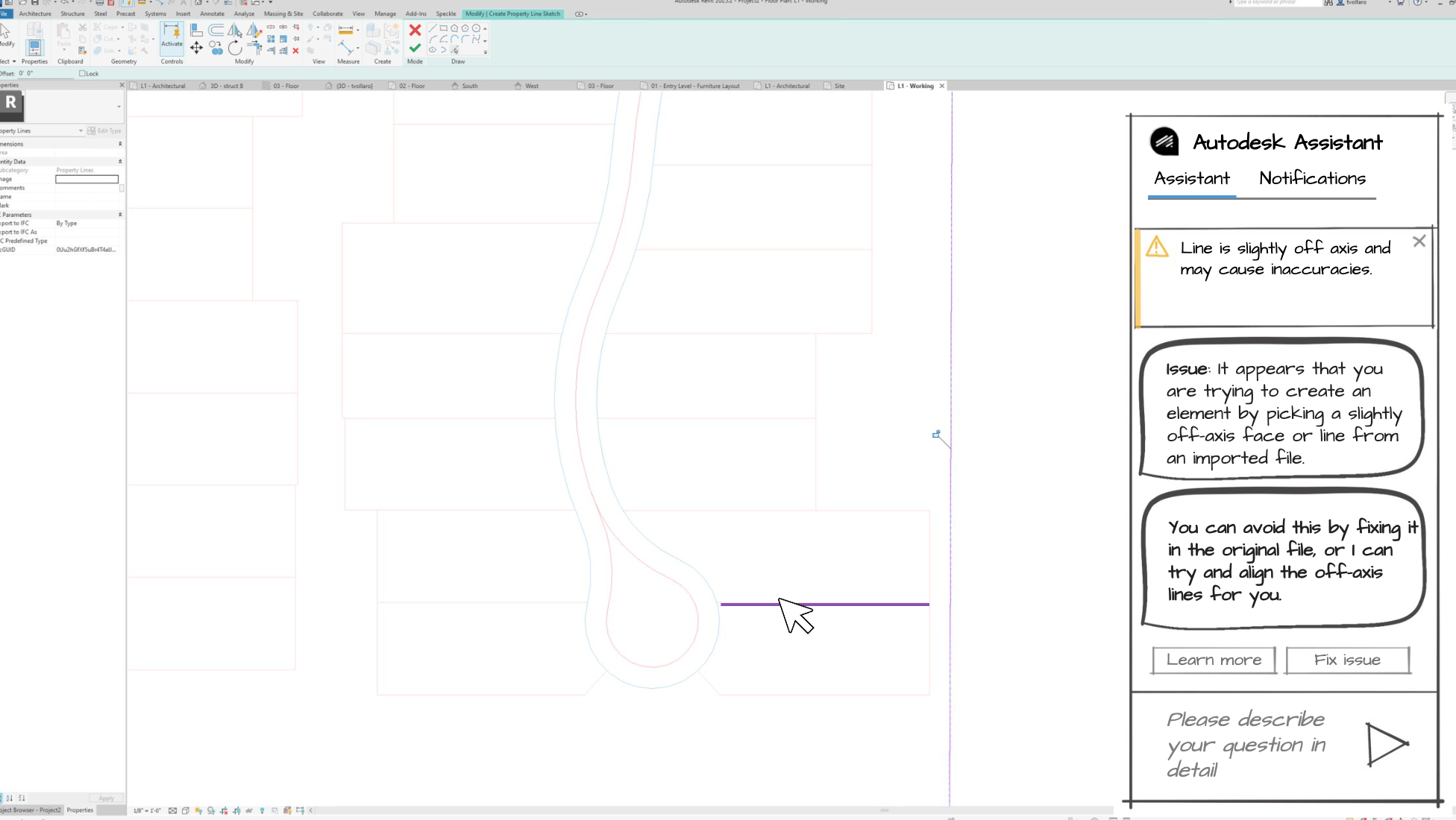Image resolution: width=1456 pixels, height=820 pixels.
Task: Pick the Circle draw tool
Action: (x=476, y=28)
